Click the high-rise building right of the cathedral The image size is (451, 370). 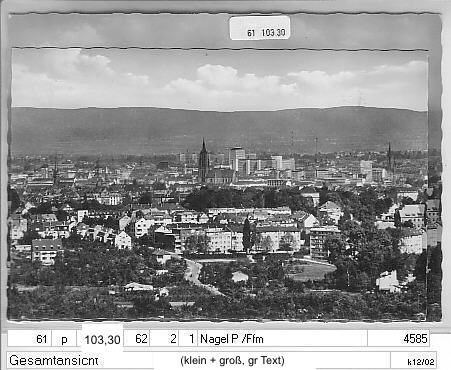[x=237, y=159]
